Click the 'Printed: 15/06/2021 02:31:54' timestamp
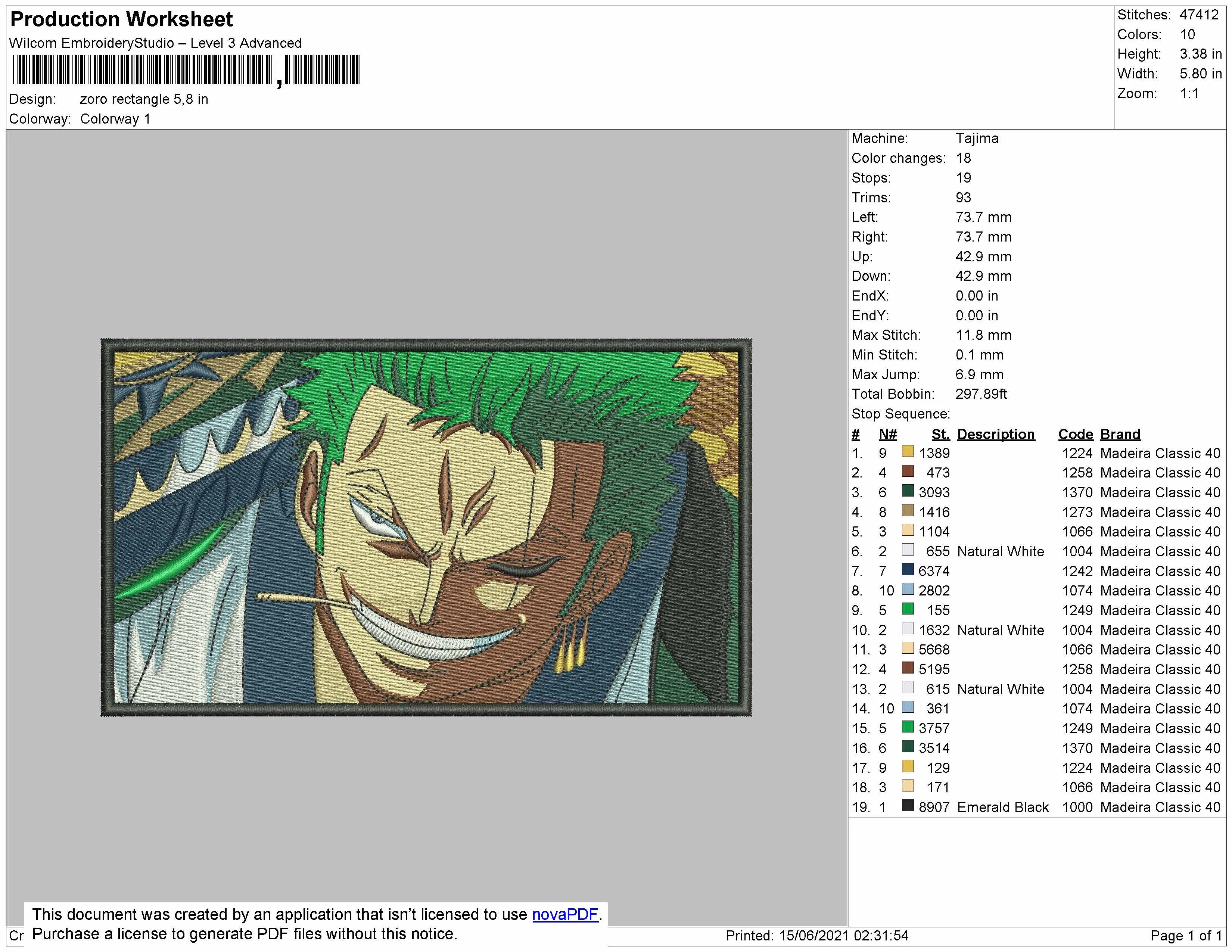Image resolution: width=1232 pixels, height=952 pixels. [817, 936]
